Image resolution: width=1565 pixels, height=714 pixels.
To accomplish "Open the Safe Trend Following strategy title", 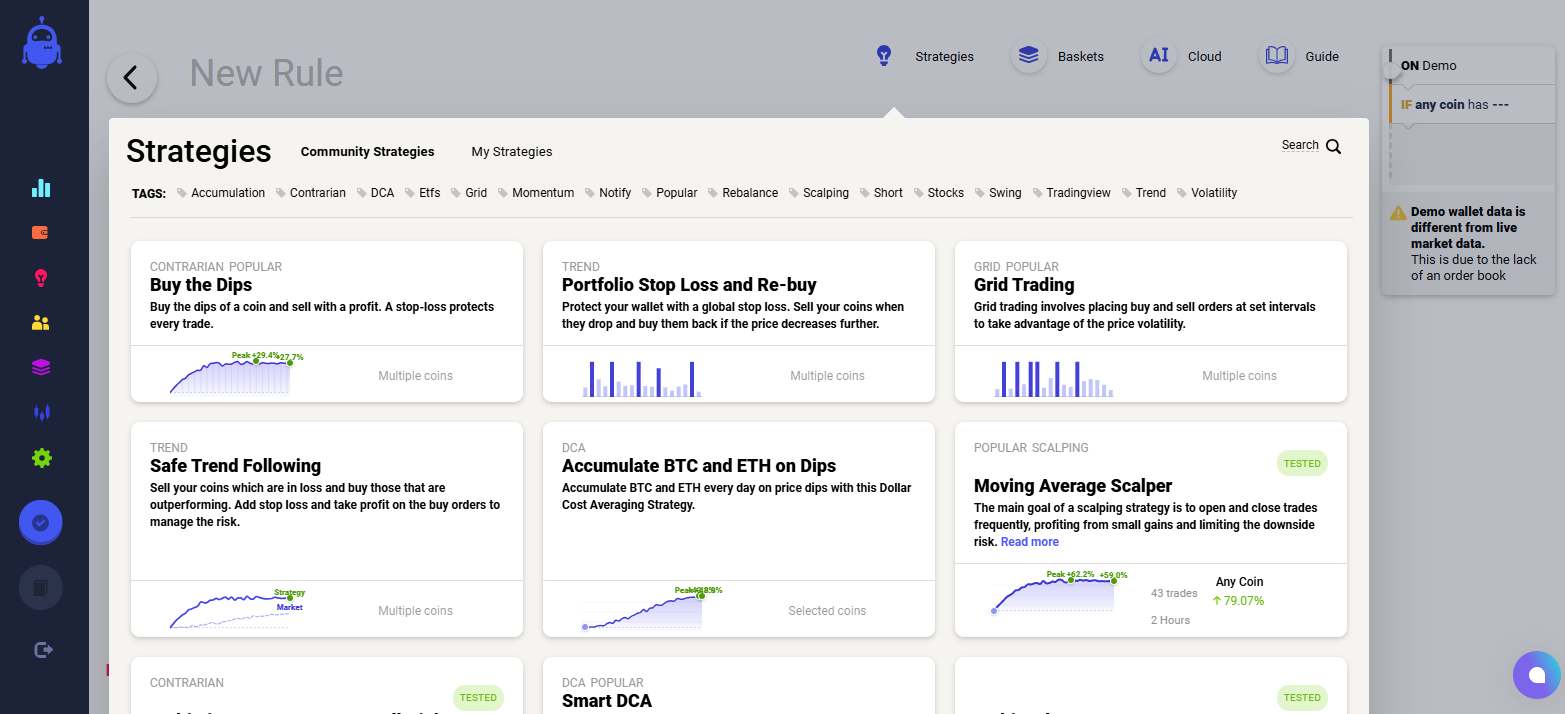I will click(x=235, y=466).
